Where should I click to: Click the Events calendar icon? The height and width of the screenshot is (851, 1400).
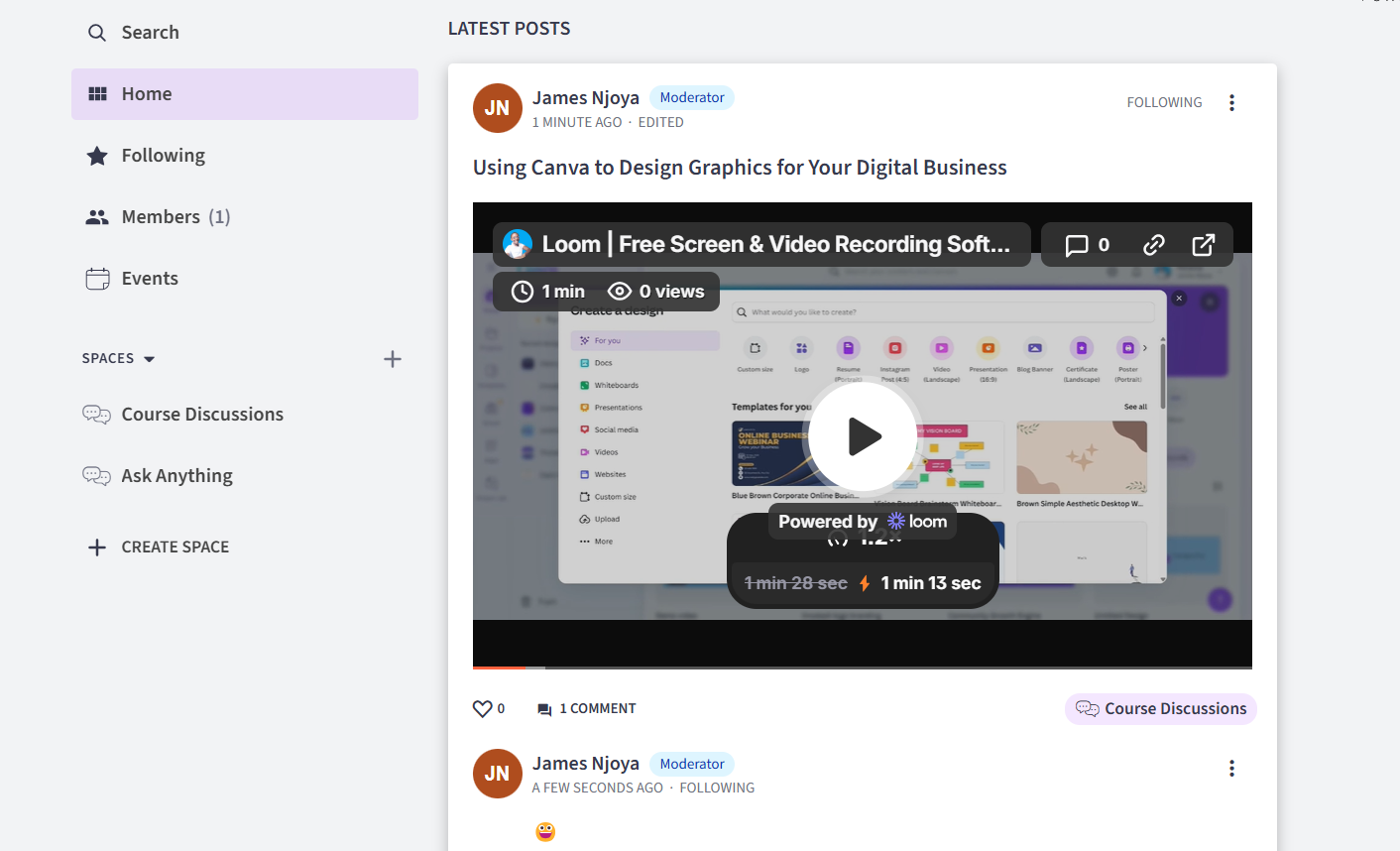coord(97,279)
